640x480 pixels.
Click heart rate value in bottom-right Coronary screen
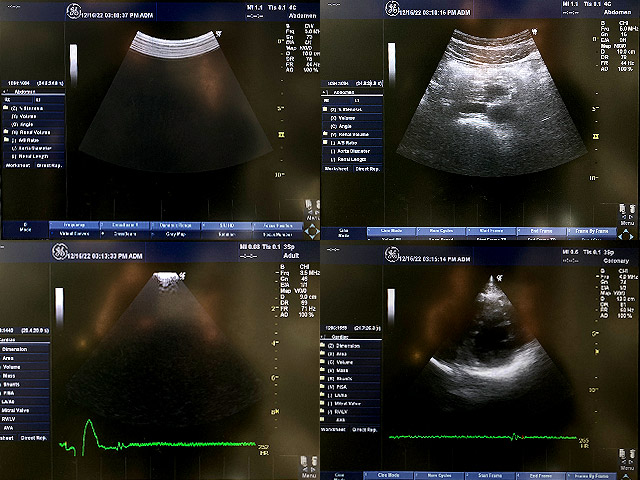tap(584, 441)
